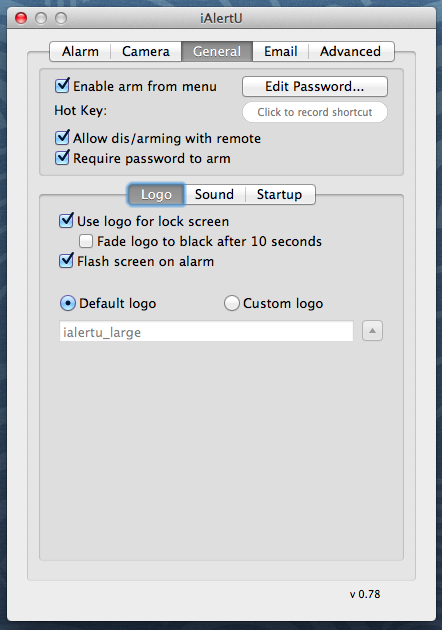
Task: Click the triangle button beside logo field
Action: click(372, 331)
